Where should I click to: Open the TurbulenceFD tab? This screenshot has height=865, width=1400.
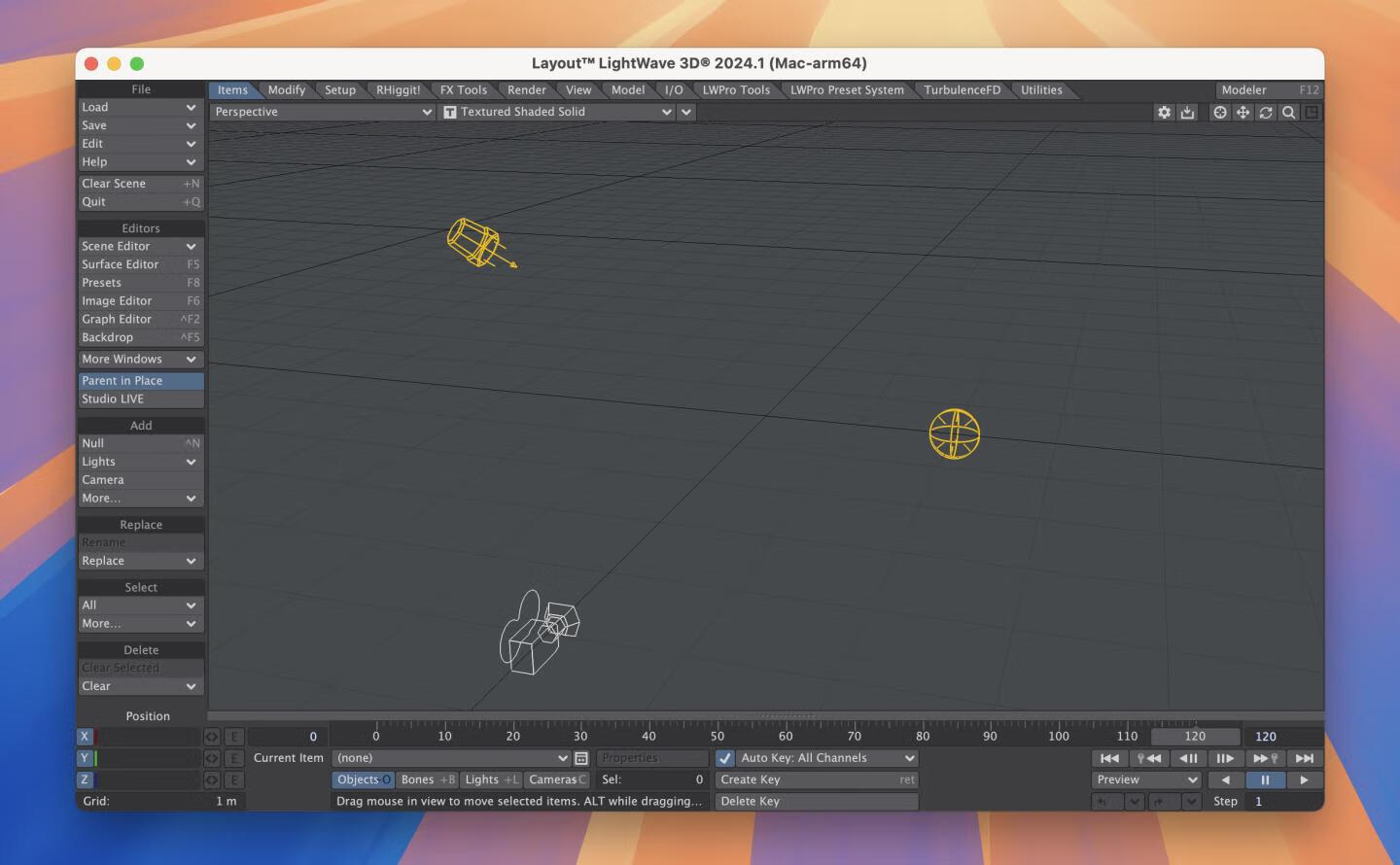coord(962,90)
